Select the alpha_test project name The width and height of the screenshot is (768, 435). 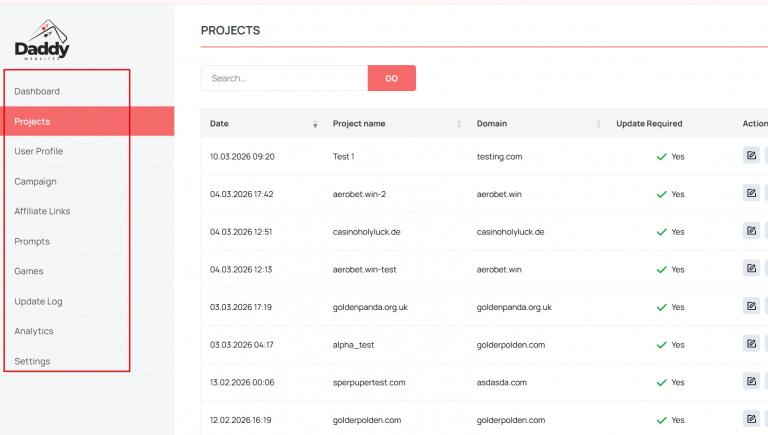coord(353,345)
